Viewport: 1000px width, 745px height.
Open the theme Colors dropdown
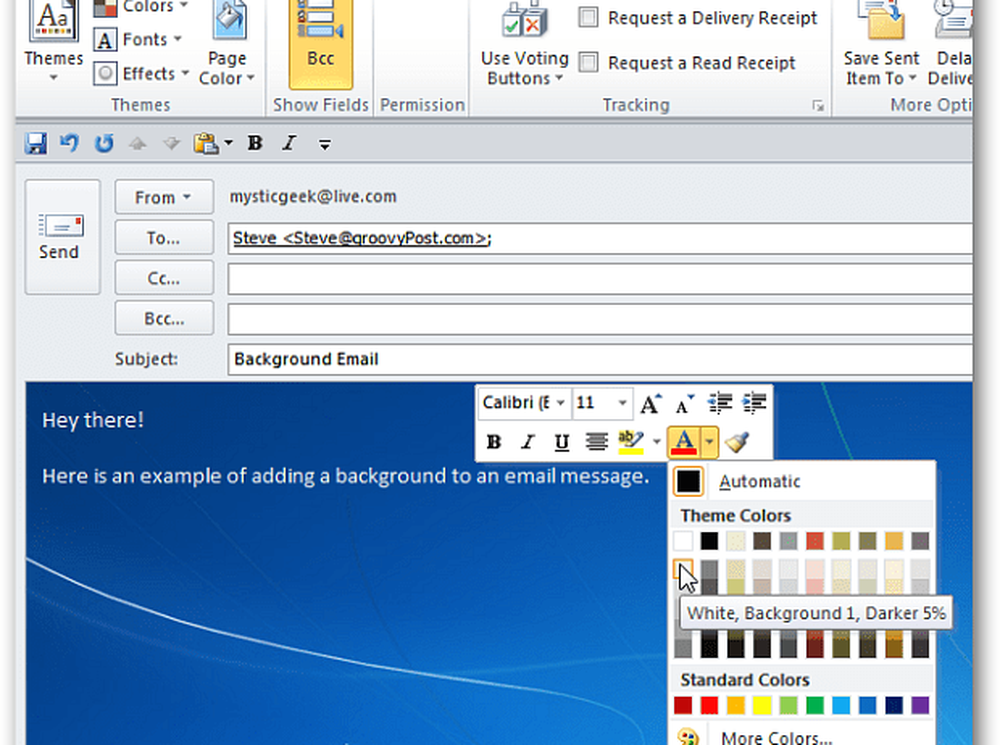point(141,7)
